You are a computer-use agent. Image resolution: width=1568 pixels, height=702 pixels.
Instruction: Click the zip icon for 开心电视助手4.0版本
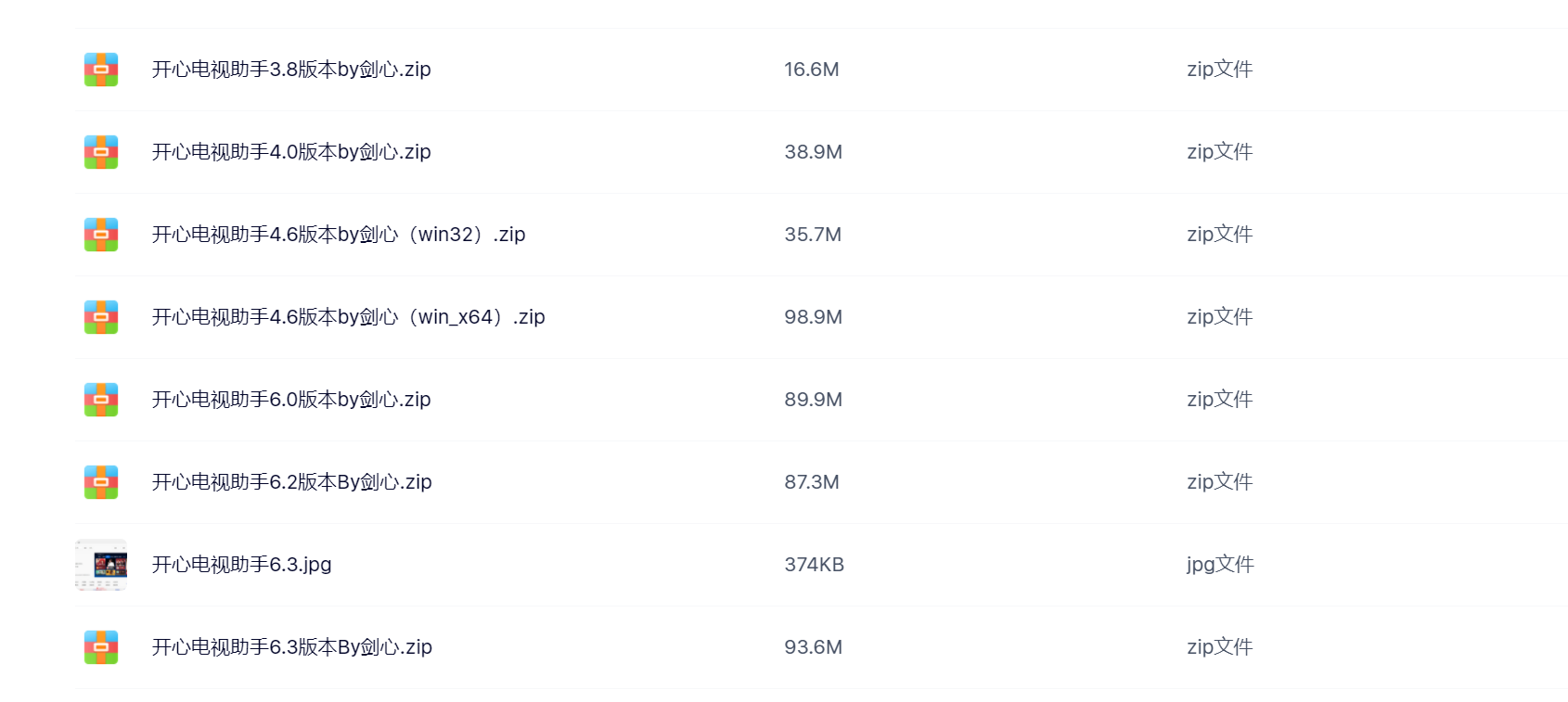pos(101,152)
